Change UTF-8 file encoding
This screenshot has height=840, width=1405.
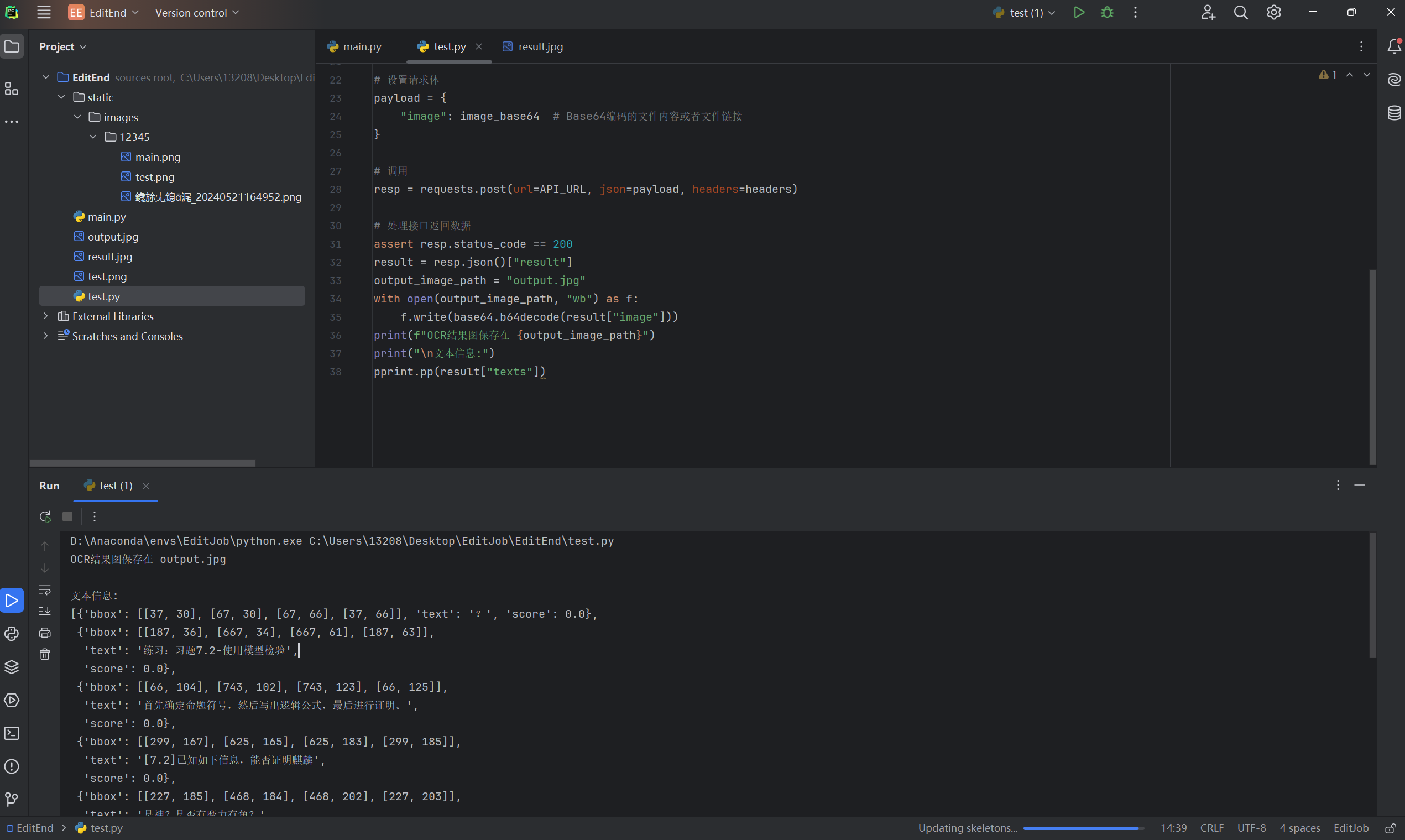[x=1251, y=828]
